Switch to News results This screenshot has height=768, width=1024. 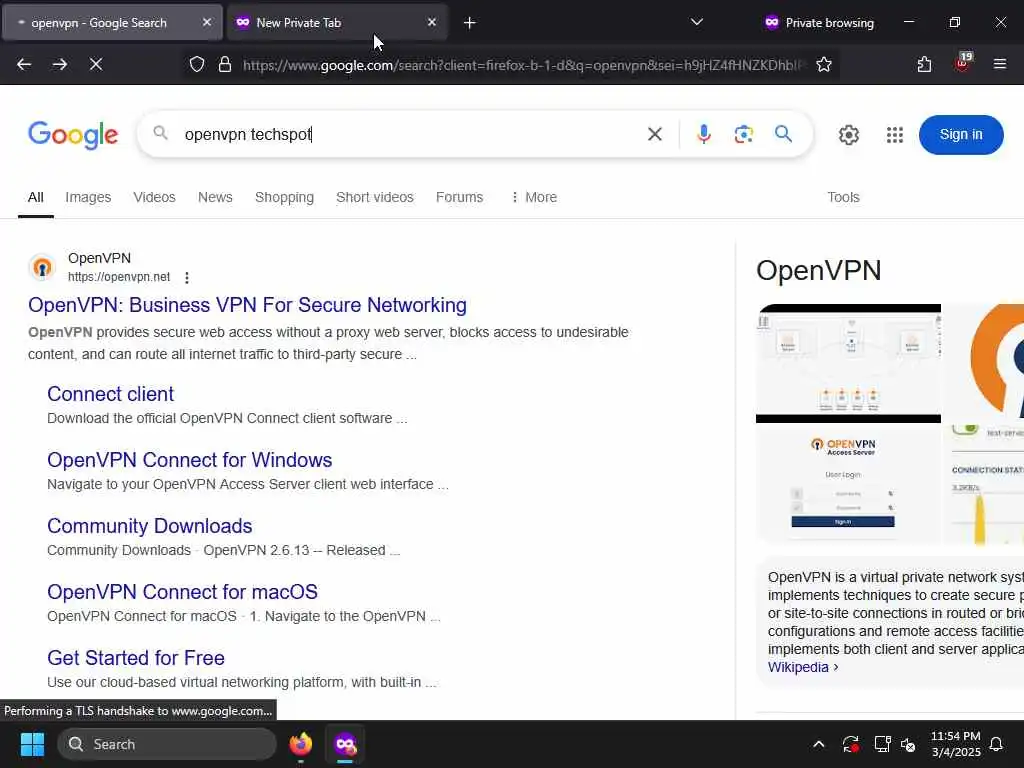[215, 197]
